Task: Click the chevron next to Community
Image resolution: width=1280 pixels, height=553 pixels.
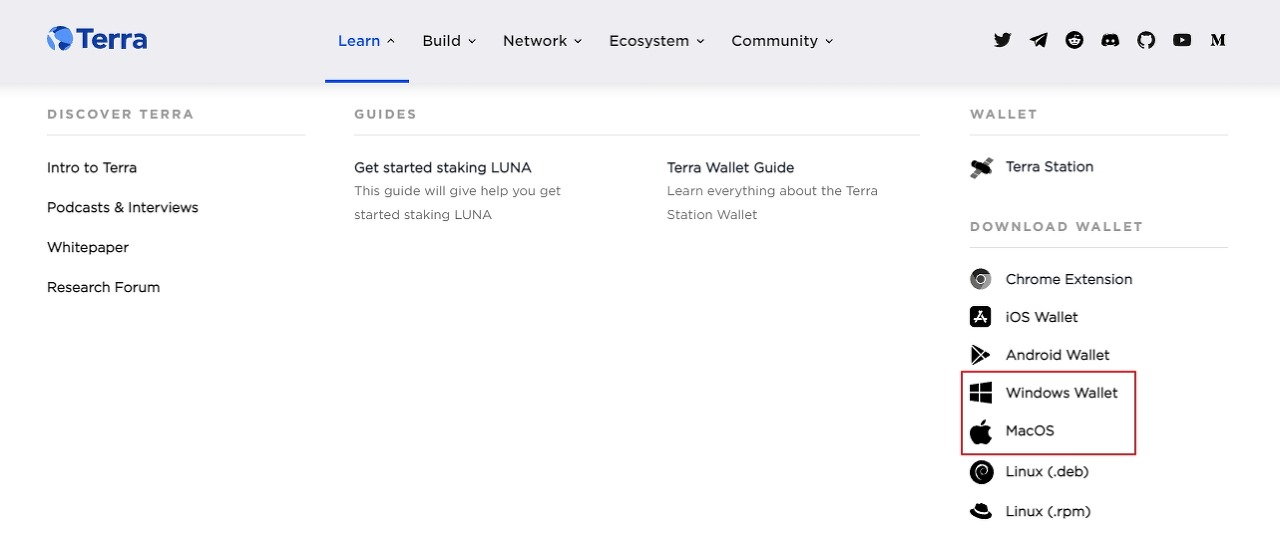Action: (x=829, y=41)
